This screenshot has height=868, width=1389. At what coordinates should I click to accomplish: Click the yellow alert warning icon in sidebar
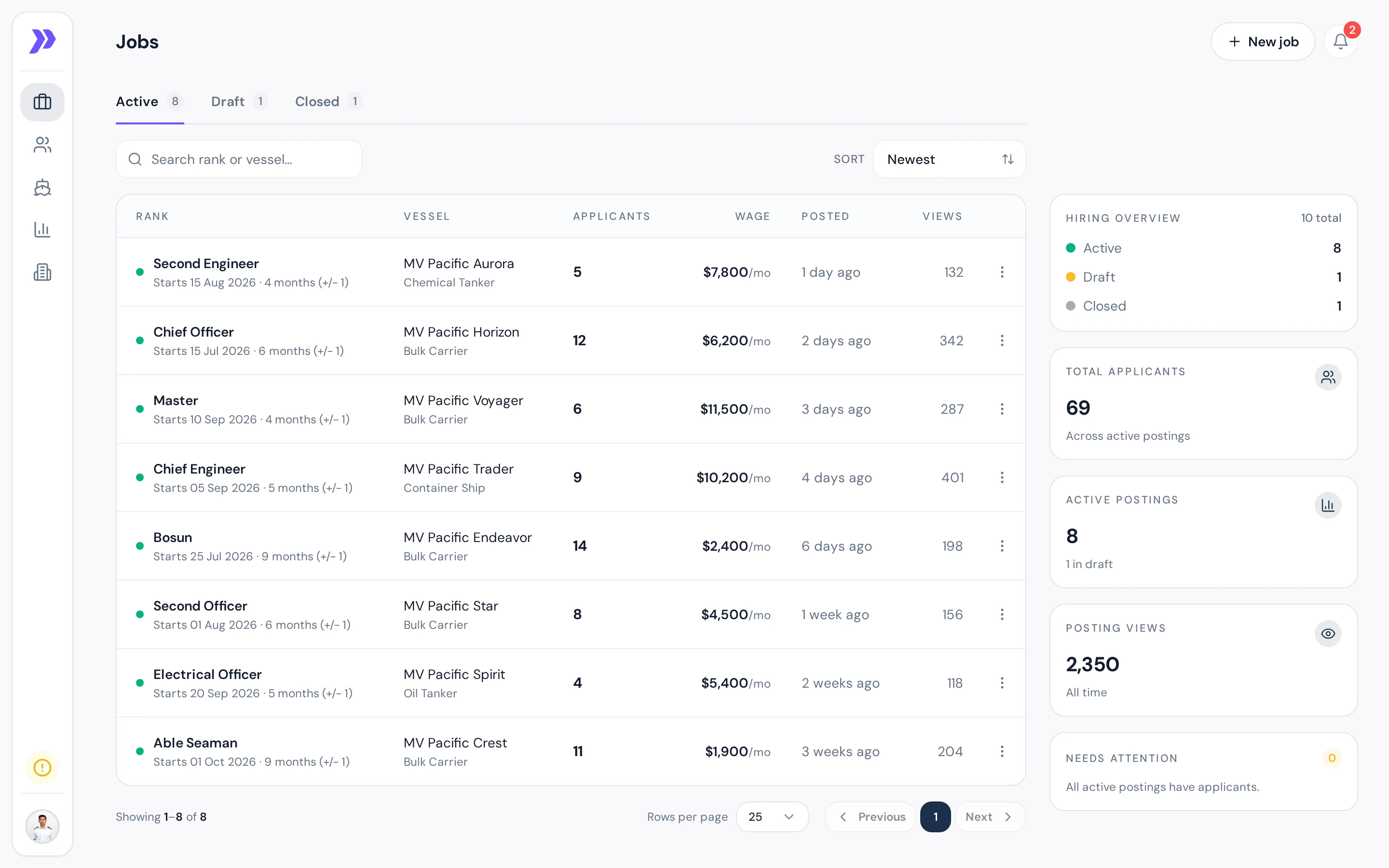pos(42,768)
